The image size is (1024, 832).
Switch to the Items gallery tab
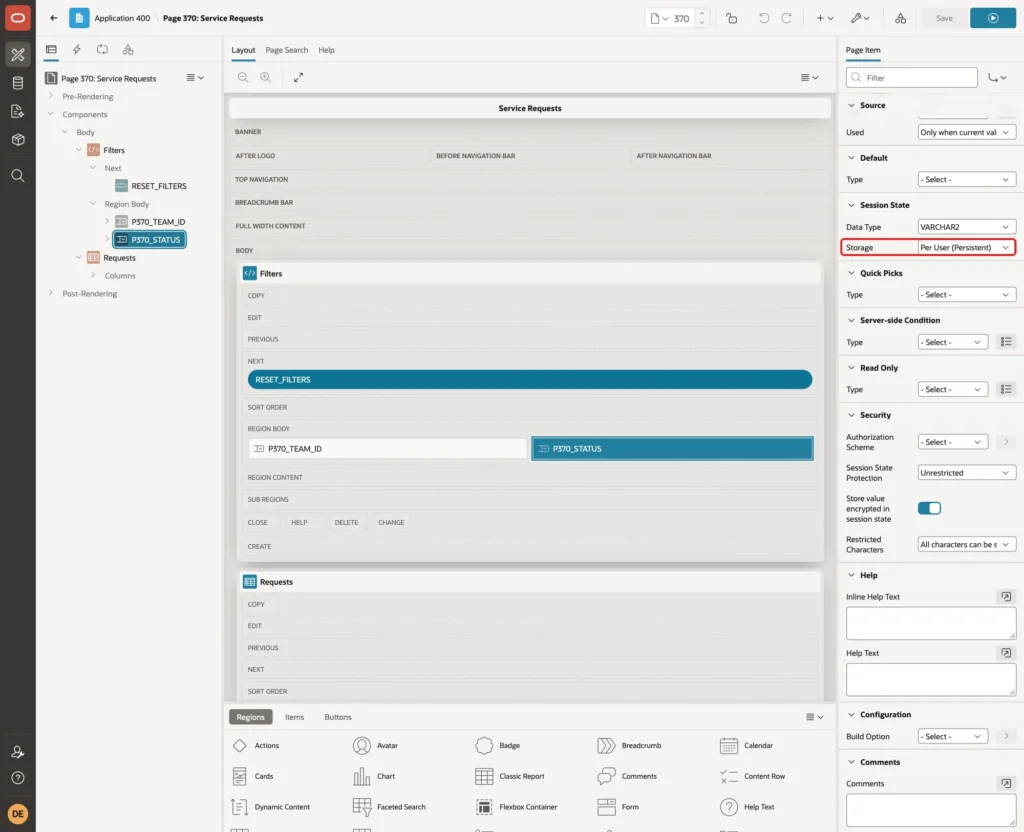[295, 717]
